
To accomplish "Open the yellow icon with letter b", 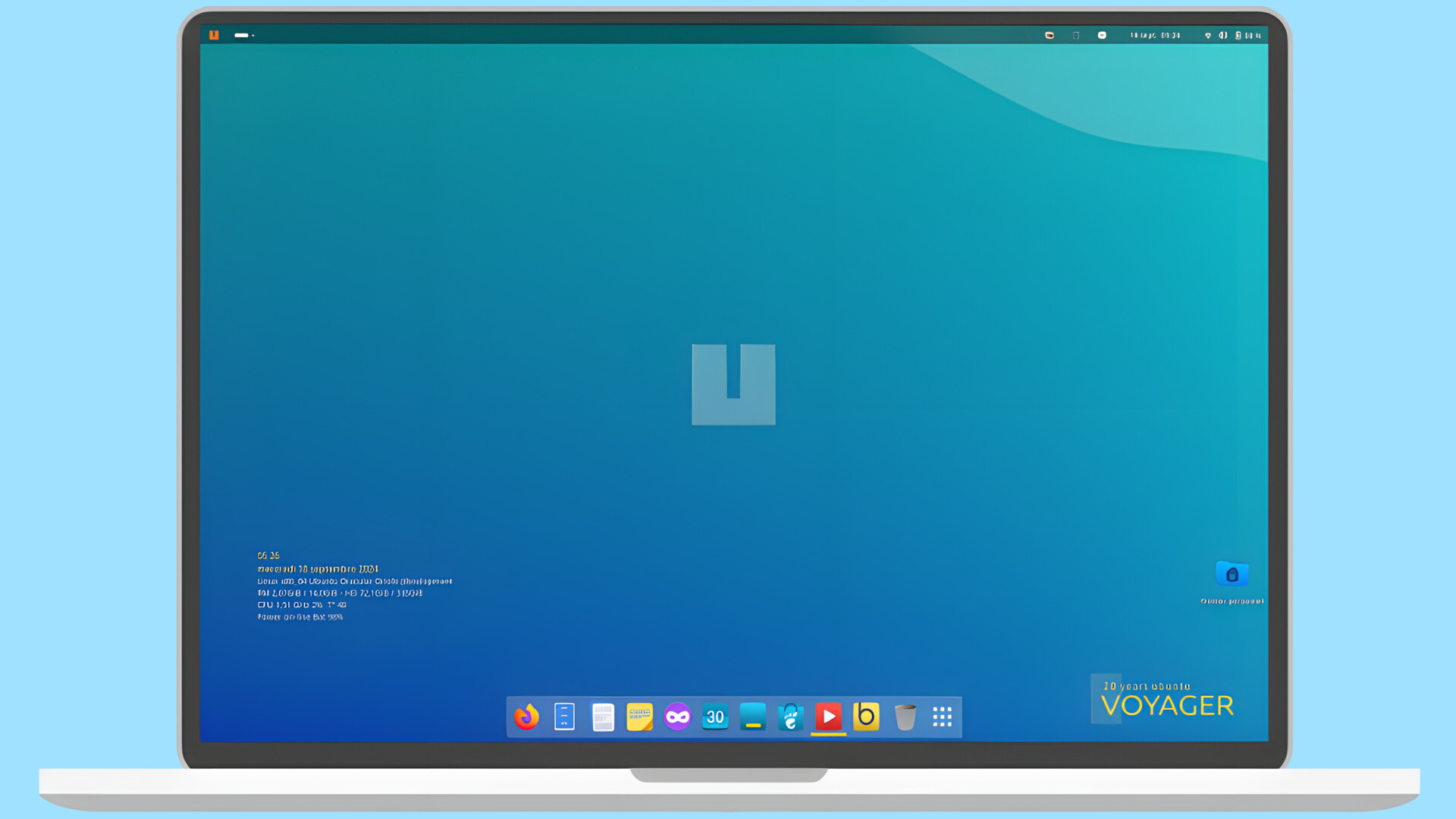I will pyautogui.click(x=866, y=717).
